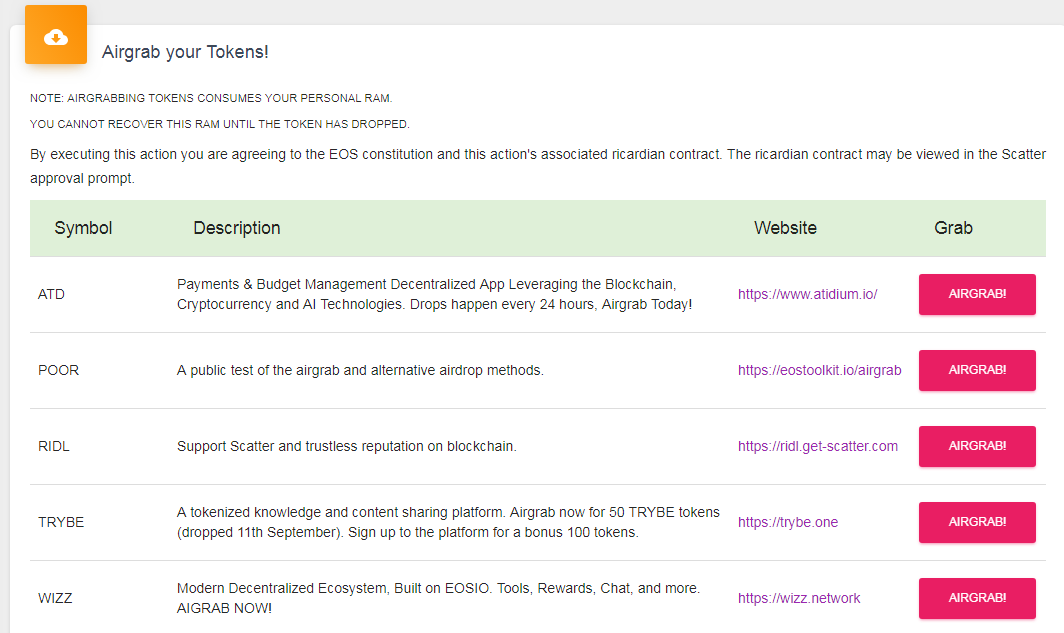Click the Website column header

(785, 228)
